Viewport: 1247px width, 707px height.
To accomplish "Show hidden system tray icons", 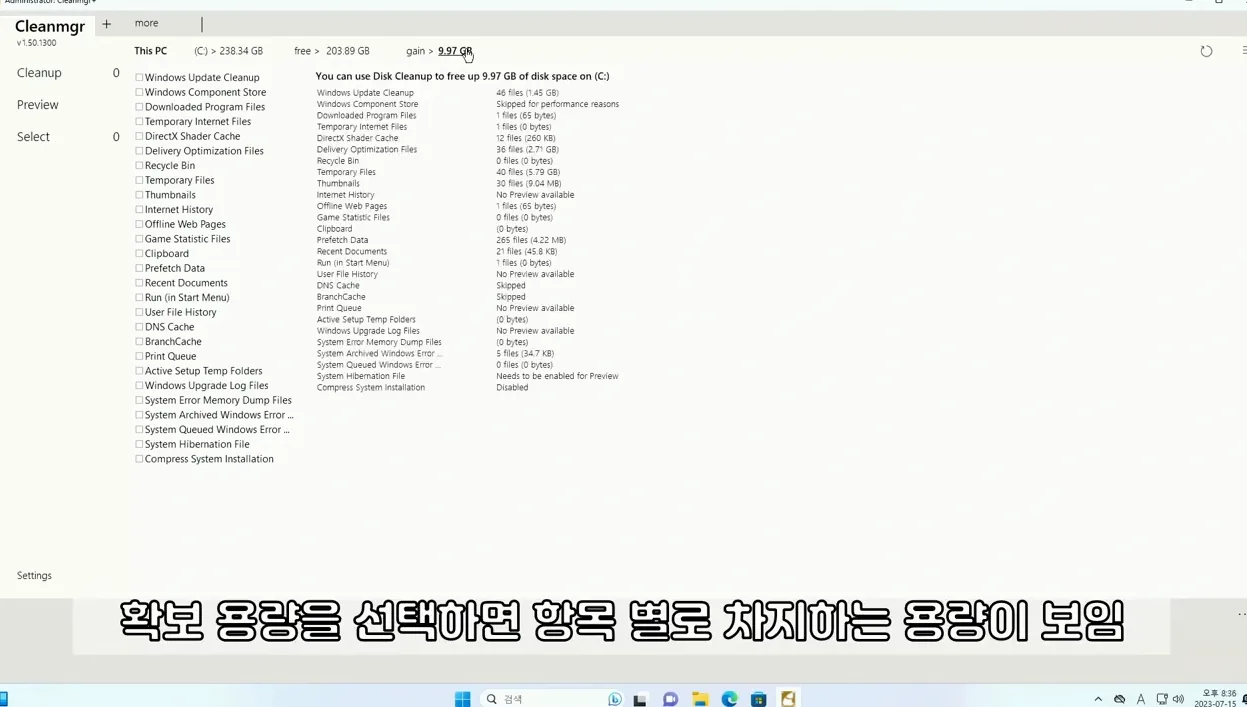I will pyautogui.click(x=1098, y=699).
